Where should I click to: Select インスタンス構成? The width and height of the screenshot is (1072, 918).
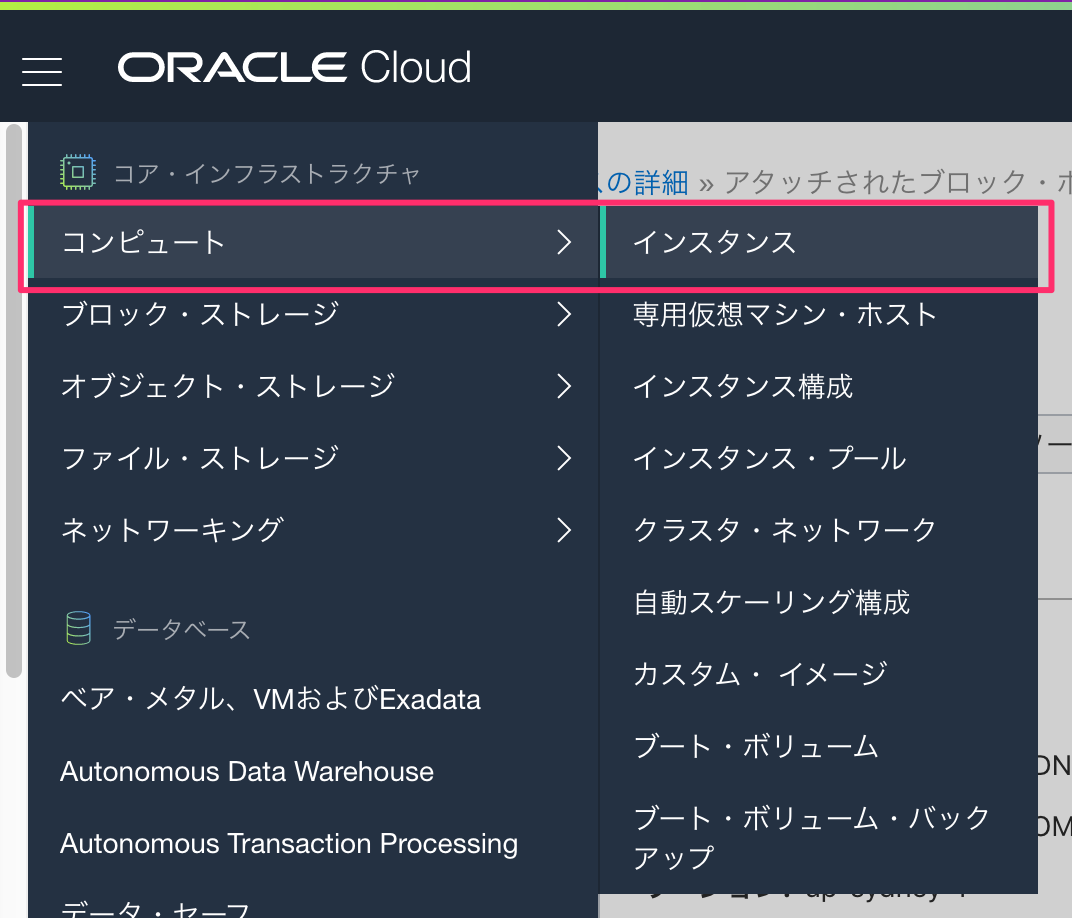(x=743, y=386)
